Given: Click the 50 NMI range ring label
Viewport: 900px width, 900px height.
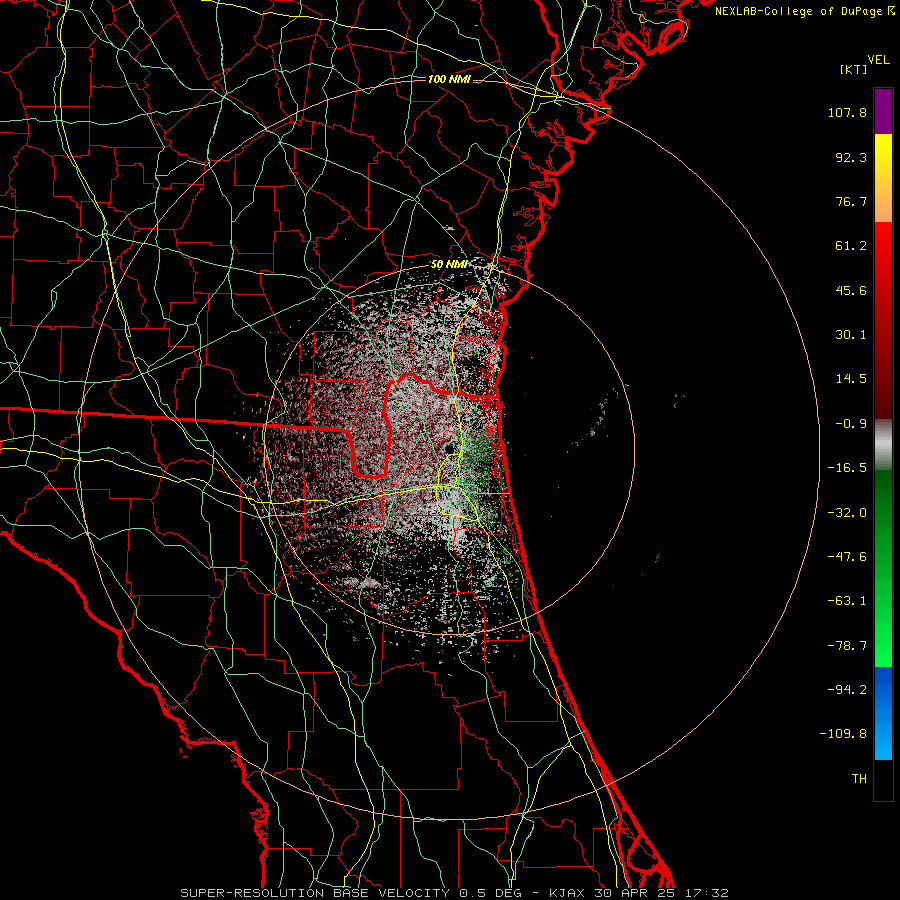Looking at the screenshot, I should click(x=449, y=265).
